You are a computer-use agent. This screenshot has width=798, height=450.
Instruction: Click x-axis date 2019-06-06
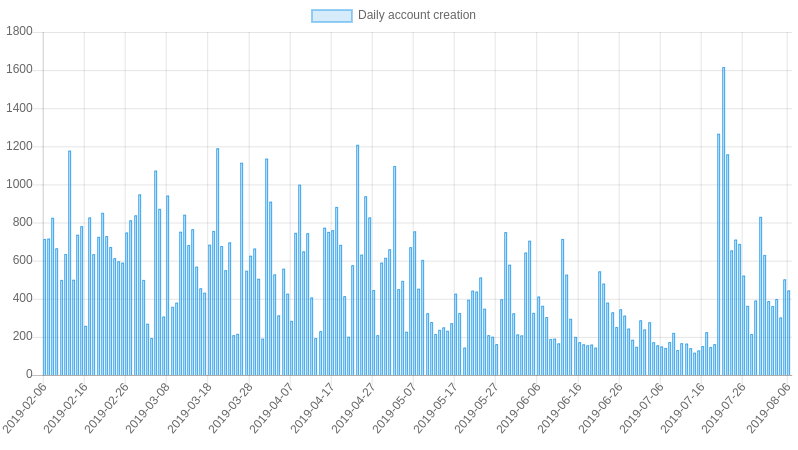[x=519, y=408]
